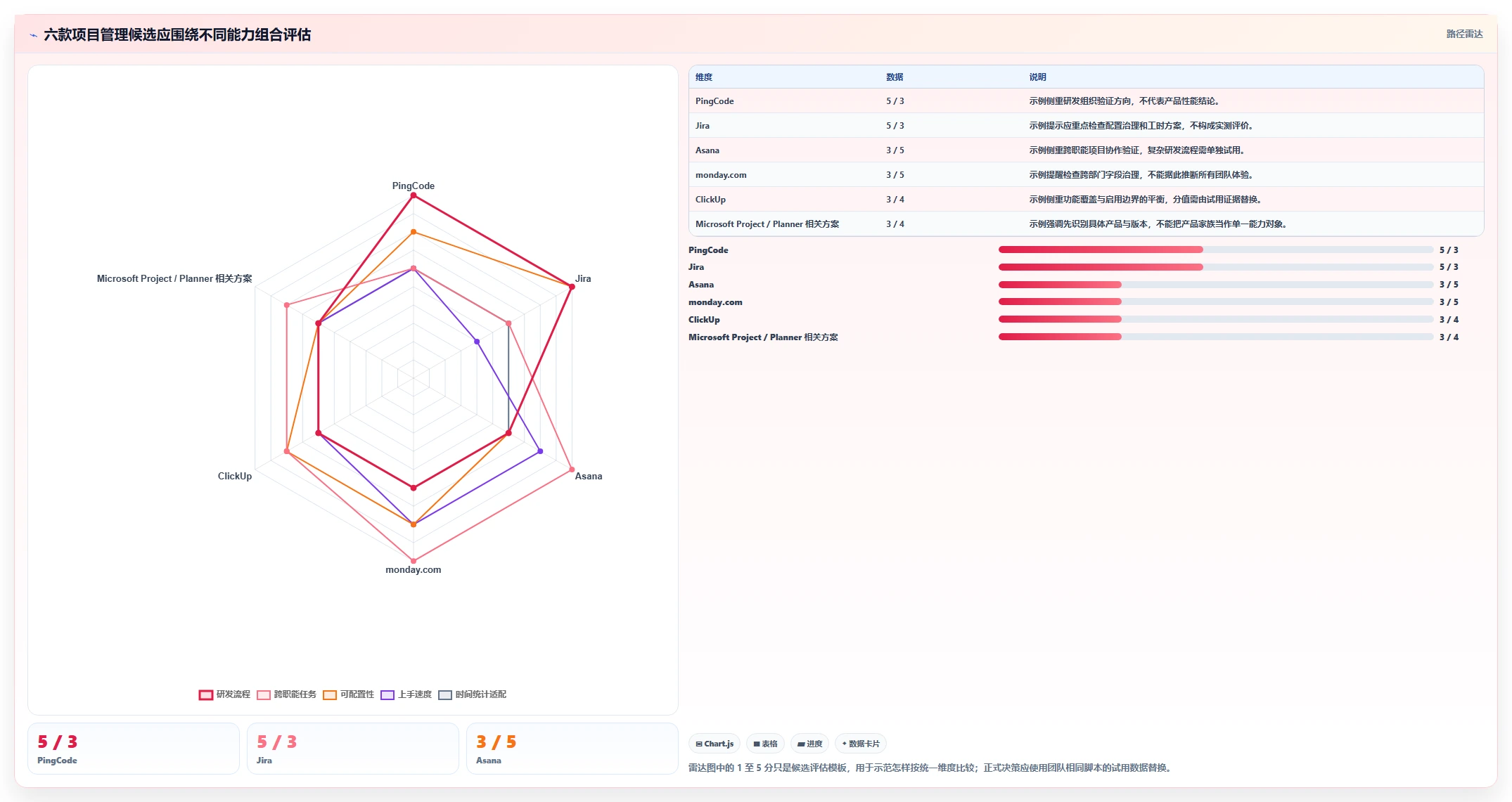Select the Asana row name cell in the table
This screenshot has width=1512, height=802.
click(x=707, y=150)
